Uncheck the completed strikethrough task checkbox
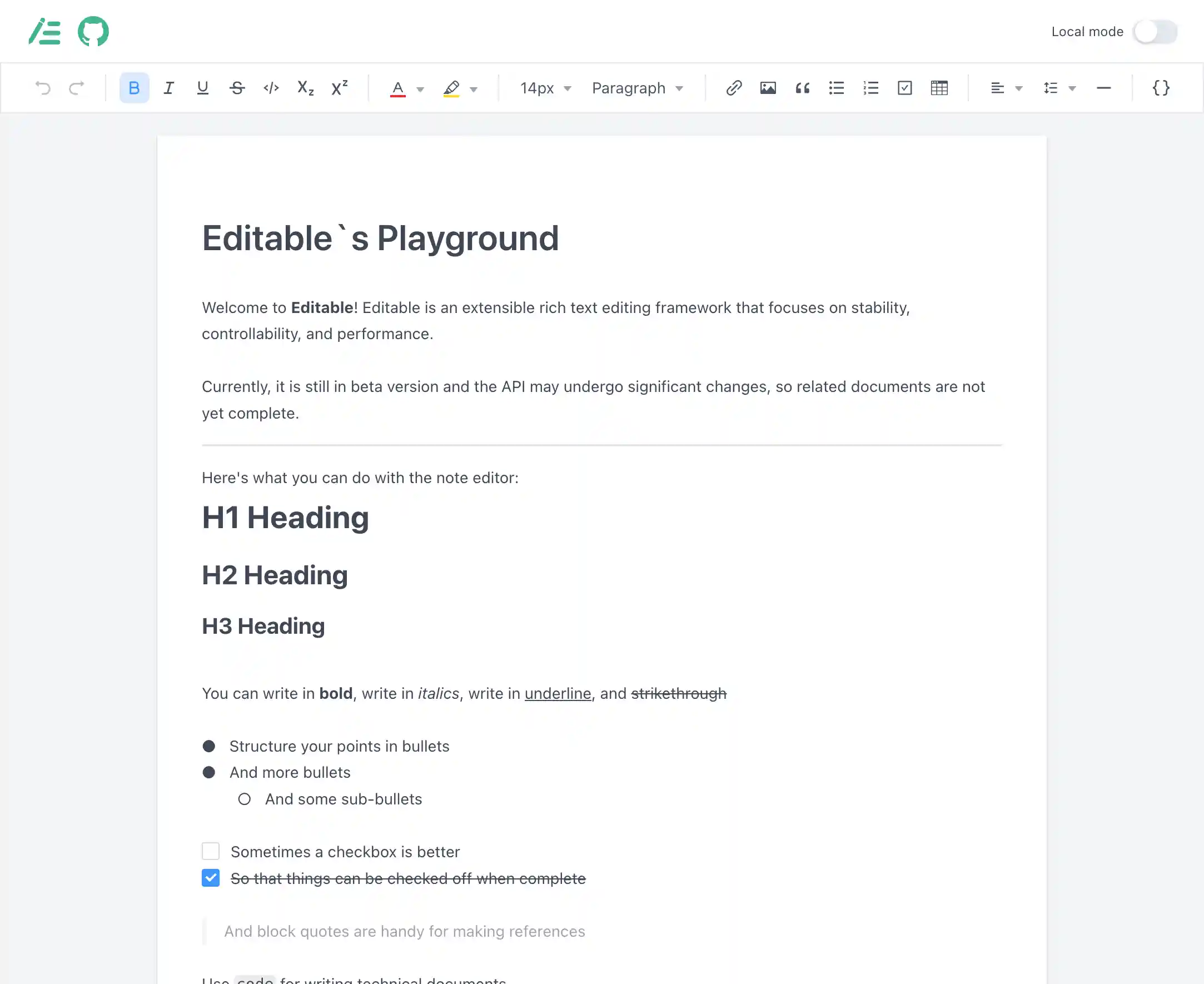The height and width of the screenshot is (984, 1204). coord(211,878)
